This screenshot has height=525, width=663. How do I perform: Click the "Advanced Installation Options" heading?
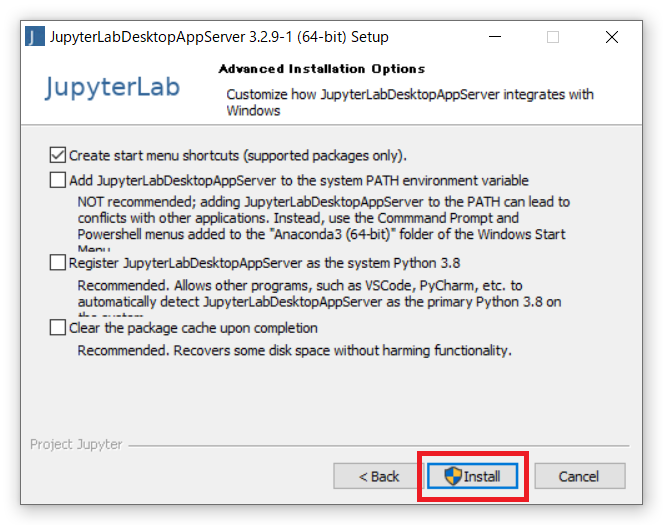(x=321, y=69)
